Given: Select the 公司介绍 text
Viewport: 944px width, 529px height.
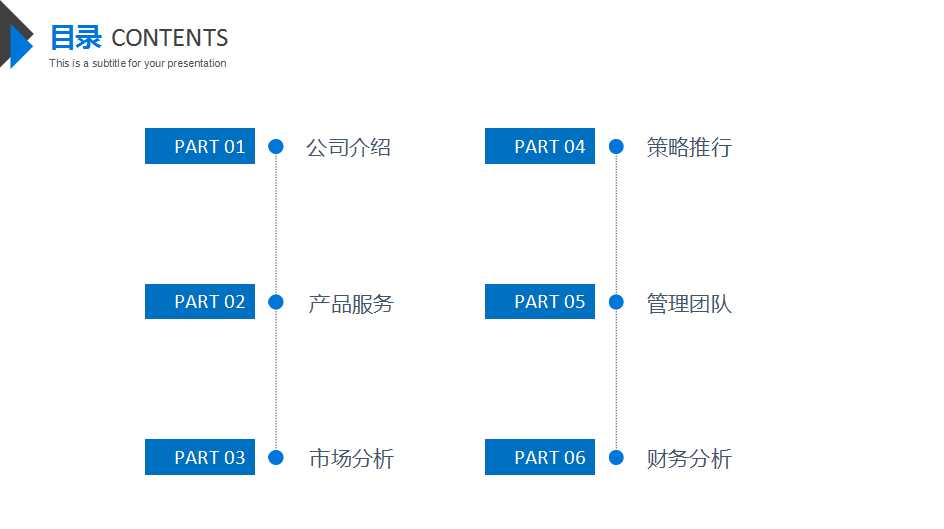Looking at the screenshot, I should click(x=349, y=147).
